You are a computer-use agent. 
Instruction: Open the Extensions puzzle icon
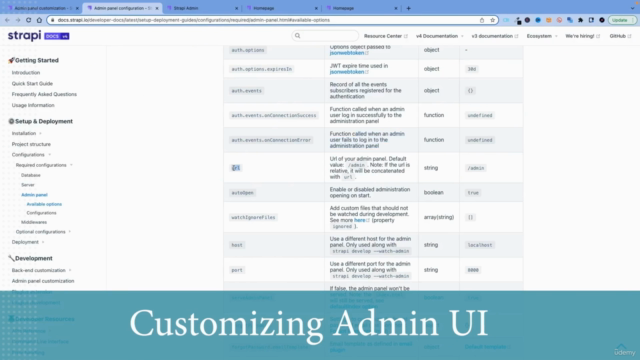click(580, 20)
